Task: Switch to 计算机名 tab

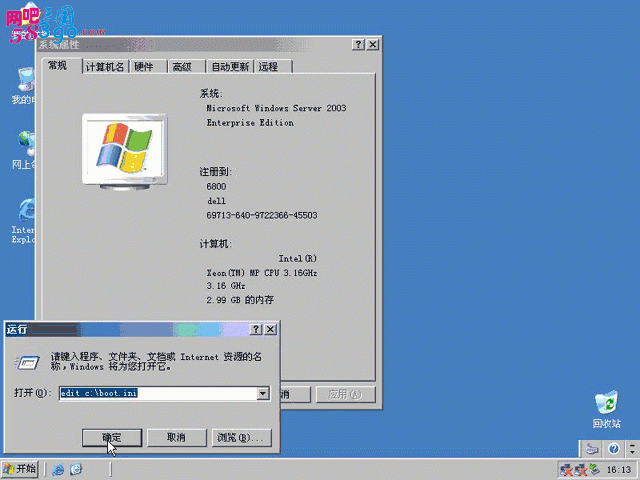Action: 105,67
